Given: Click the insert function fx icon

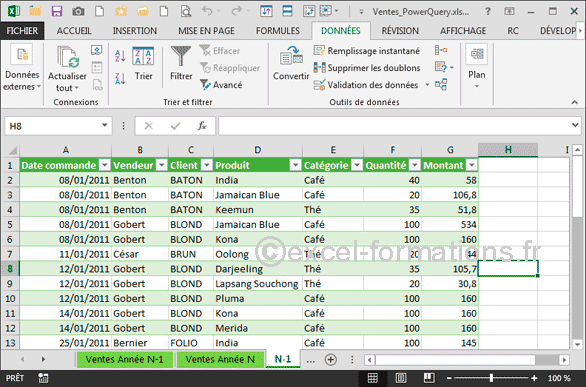Looking at the screenshot, I should [x=202, y=126].
